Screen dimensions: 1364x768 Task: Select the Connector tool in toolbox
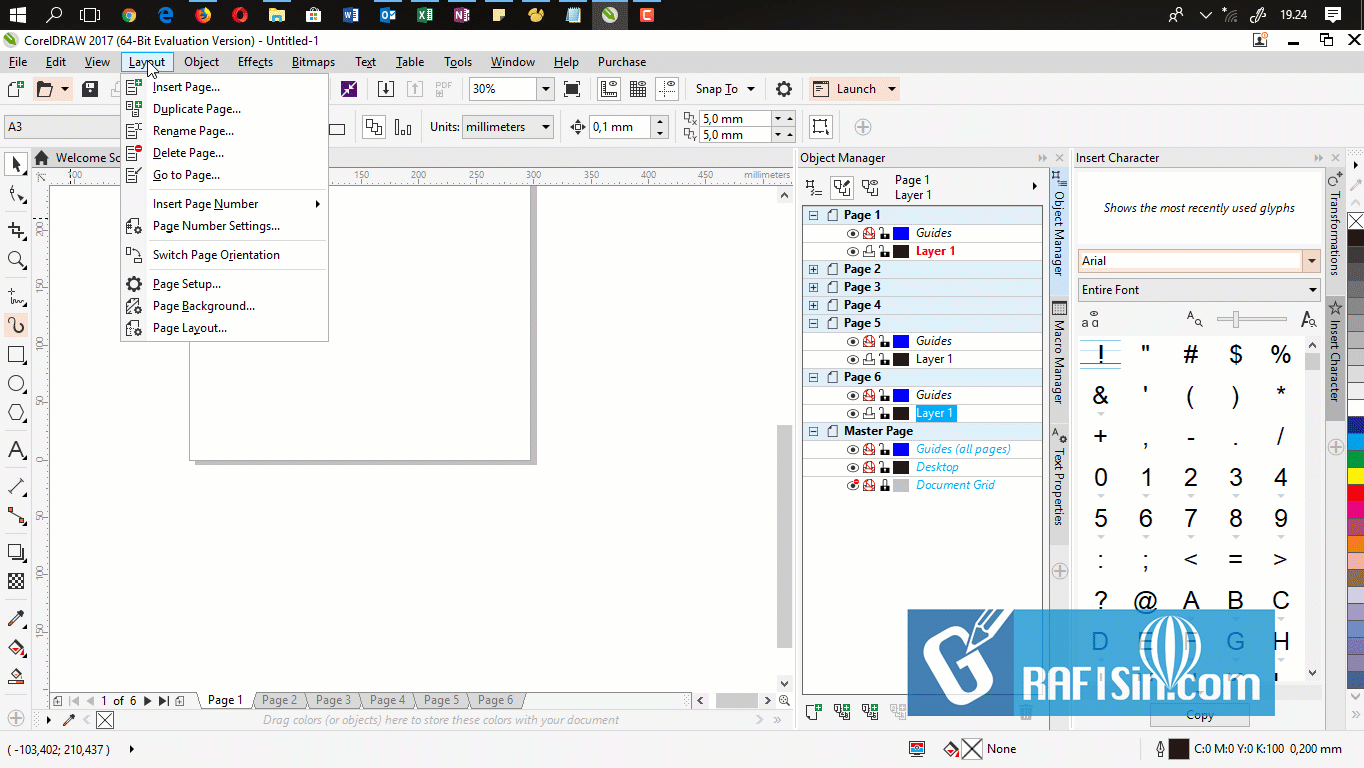[x=16, y=516]
